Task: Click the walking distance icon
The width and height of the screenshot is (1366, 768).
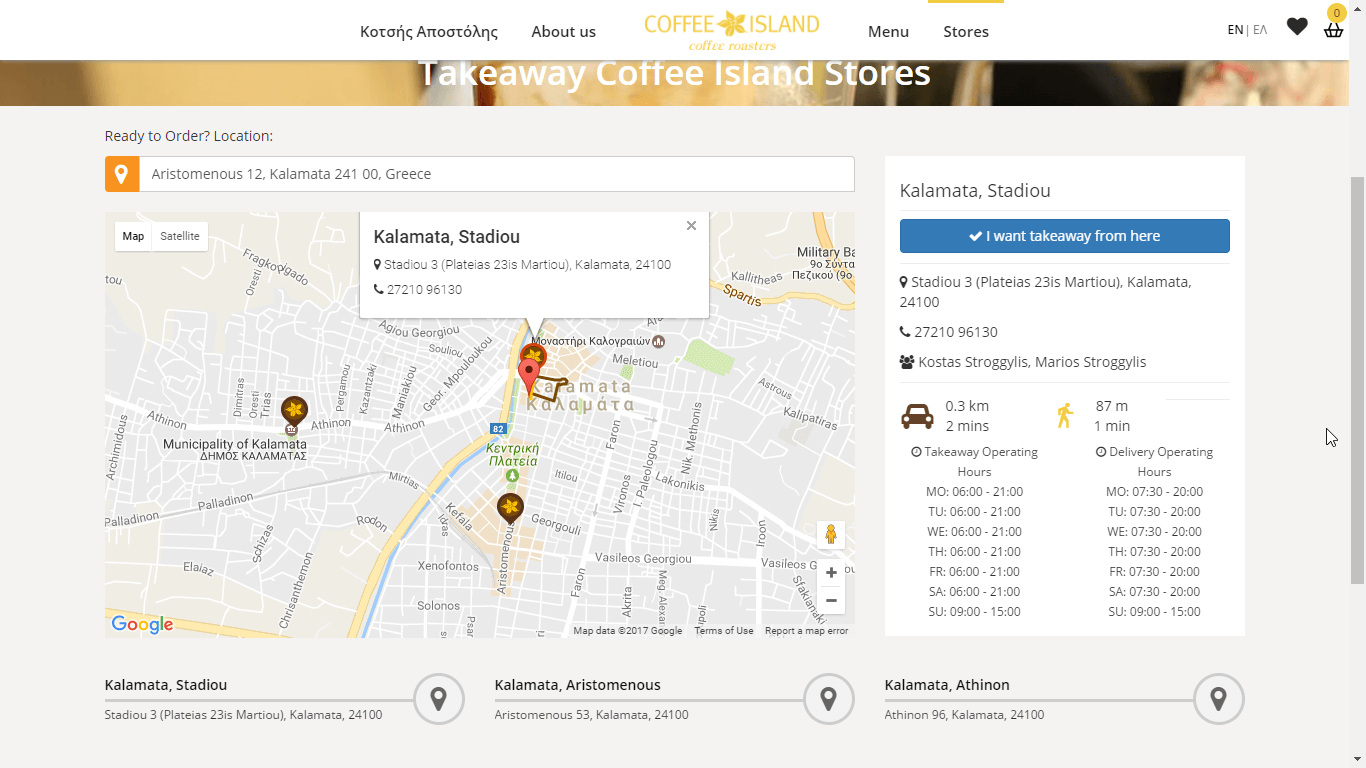Action: click(1064, 415)
